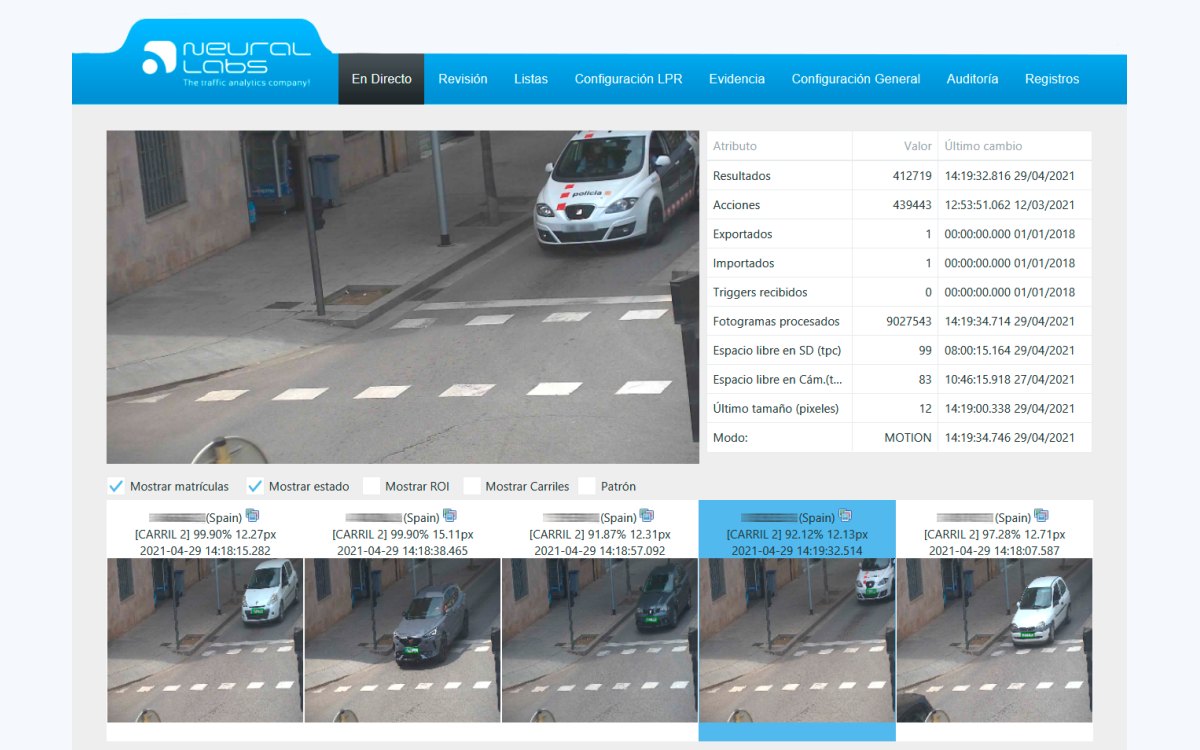Select the Acciones row label

coord(737,205)
